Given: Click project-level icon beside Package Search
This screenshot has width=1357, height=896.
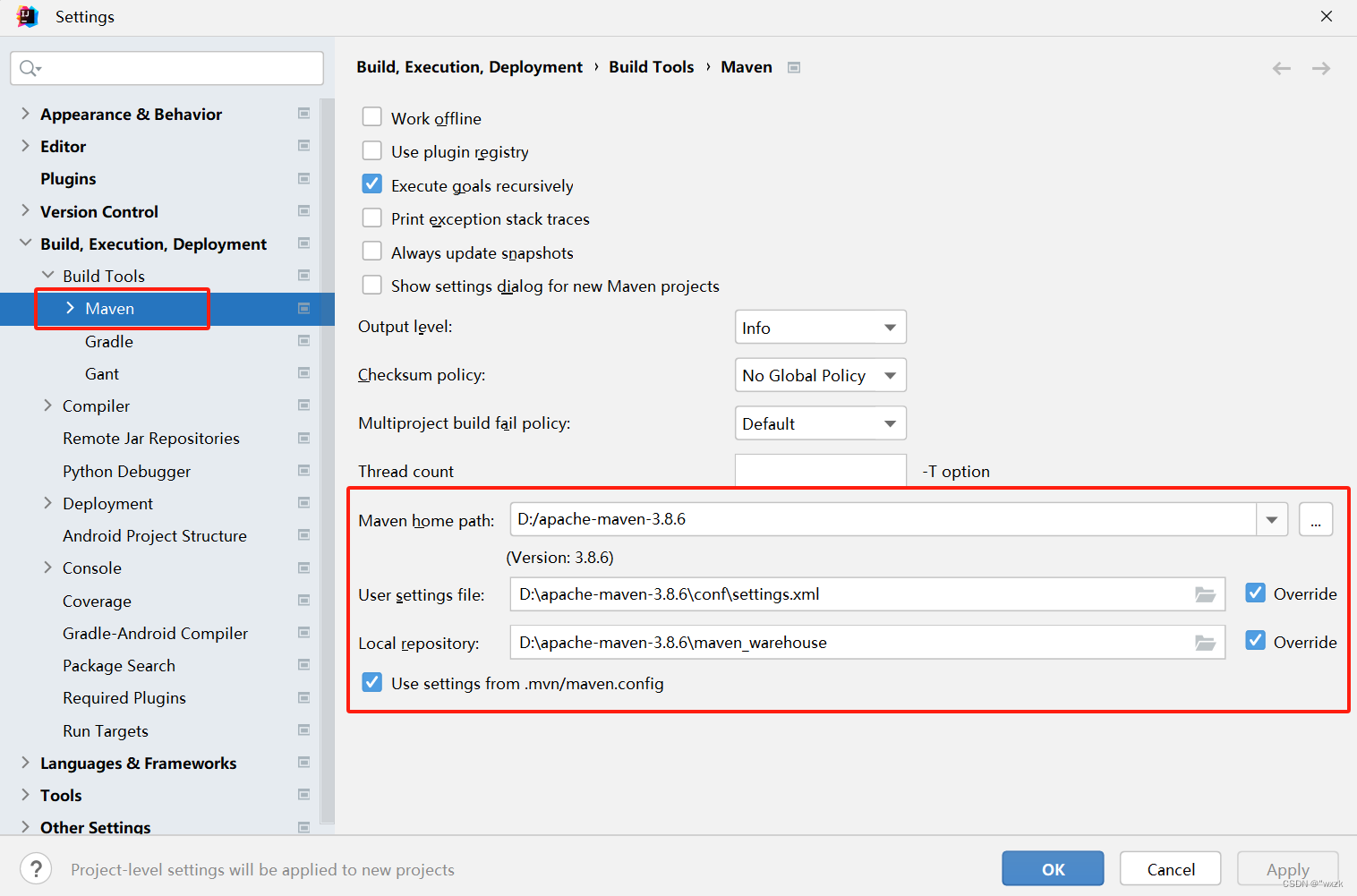Looking at the screenshot, I should 304,665.
